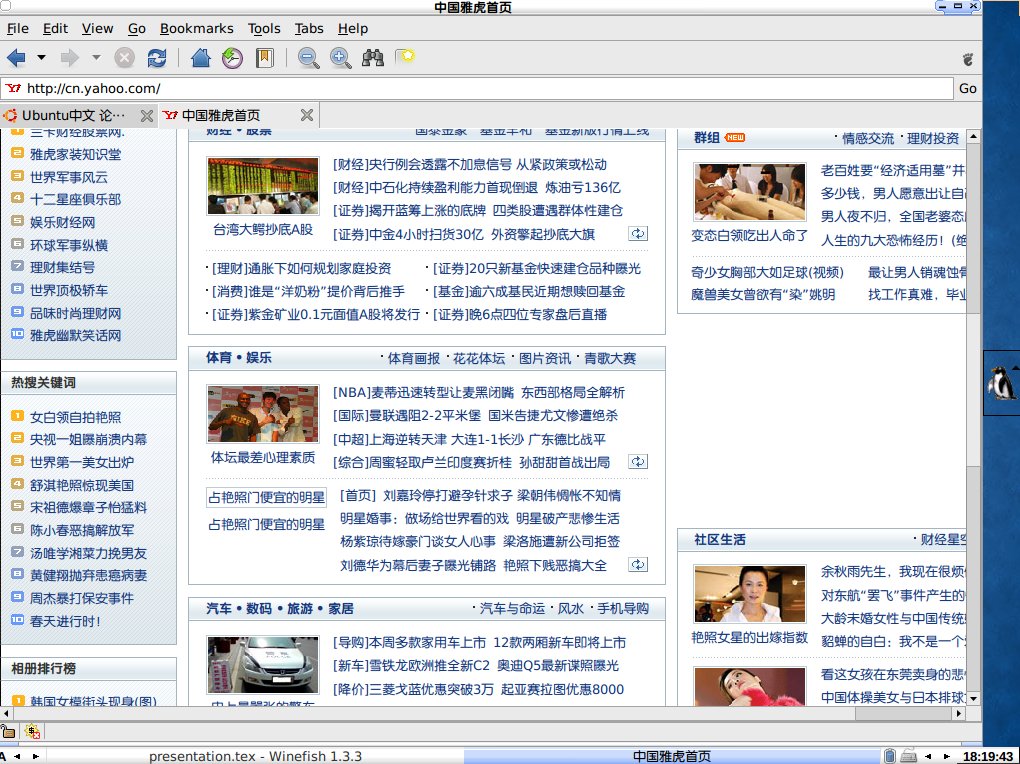Screen dimensions: 1020x764
Task: Open the Help menu
Action: pyautogui.click(x=353, y=29)
